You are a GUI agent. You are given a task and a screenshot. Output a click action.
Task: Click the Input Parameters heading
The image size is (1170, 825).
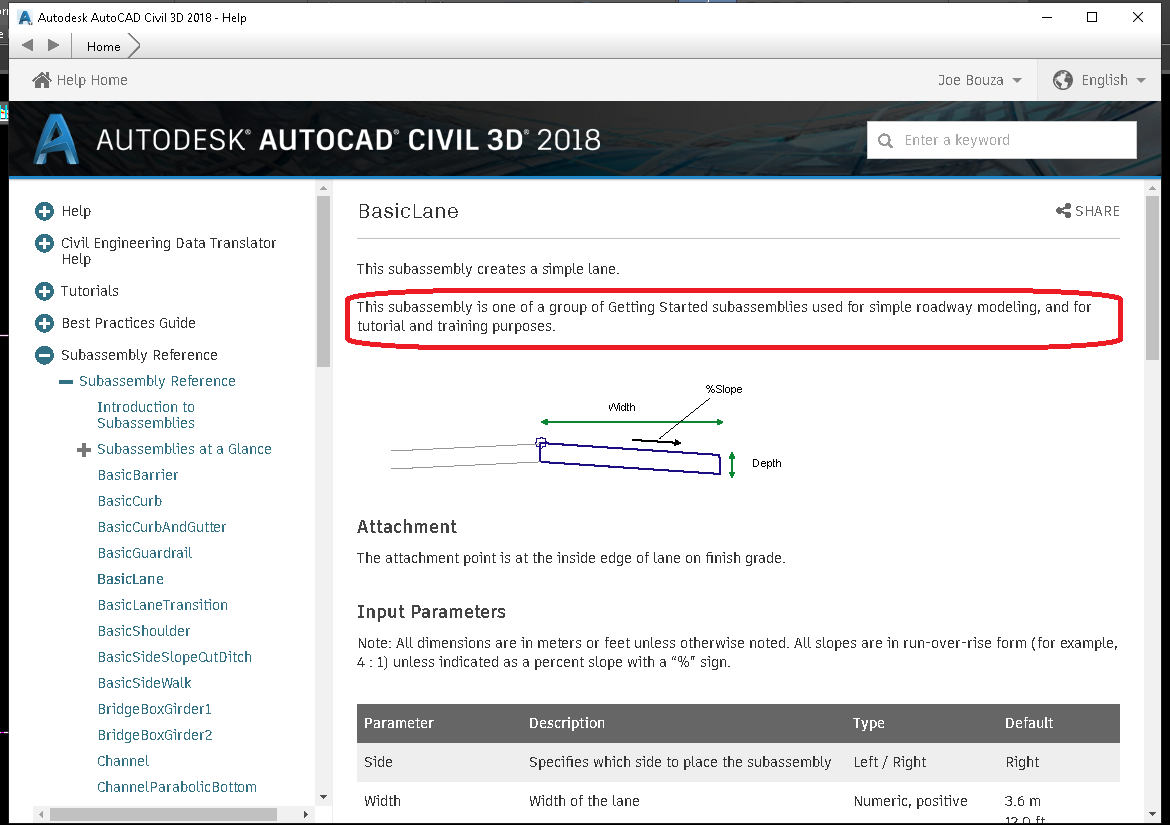(x=431, y=612)
